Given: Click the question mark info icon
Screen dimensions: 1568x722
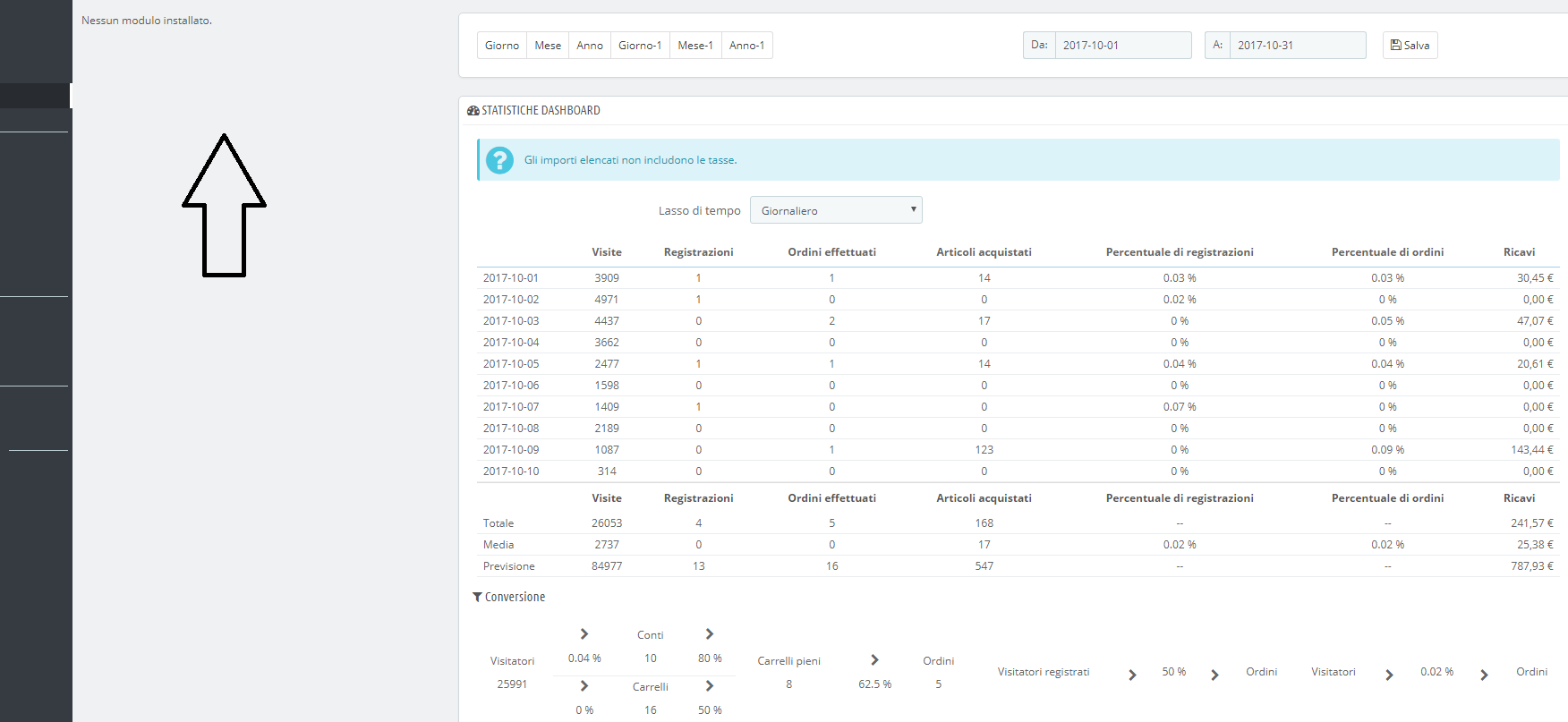Looking at the screenshot, I should pyautogui.click(x=499, y=160).
